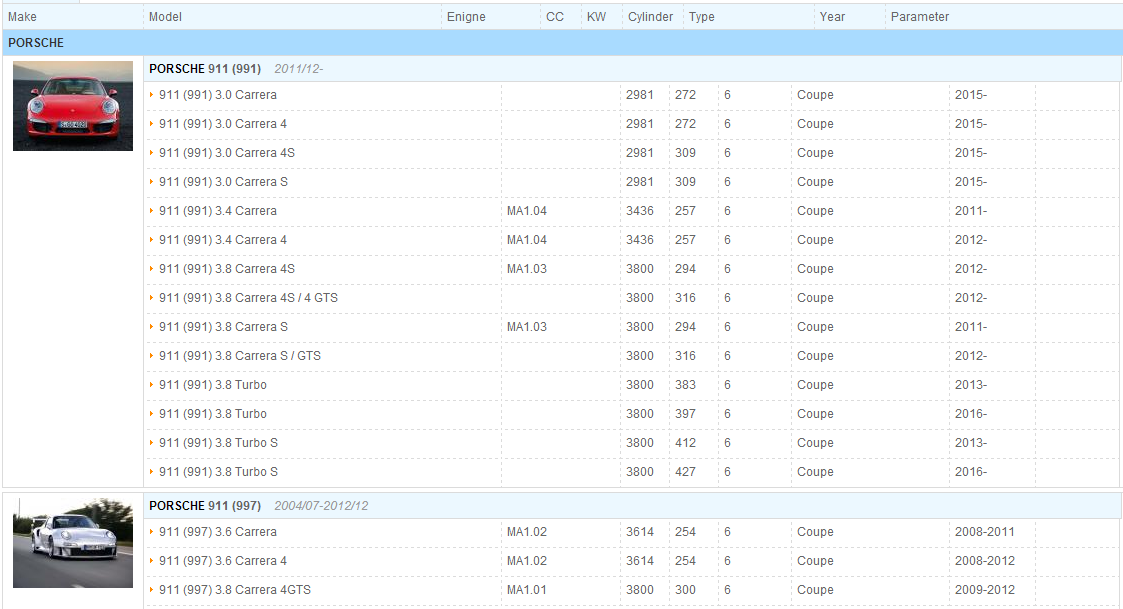1123x609 pixels.
Task: Open the 911 (991) 3.4 Carrera link
Action: point(218,211)
